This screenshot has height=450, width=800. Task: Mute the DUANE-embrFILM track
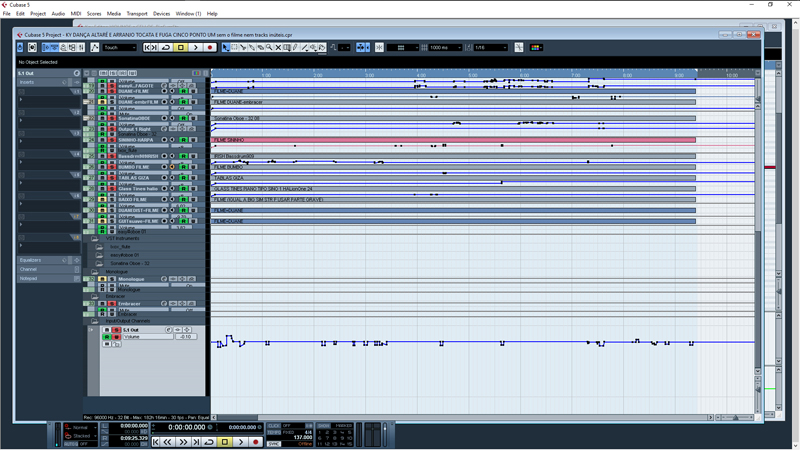(x=102, y=102)
